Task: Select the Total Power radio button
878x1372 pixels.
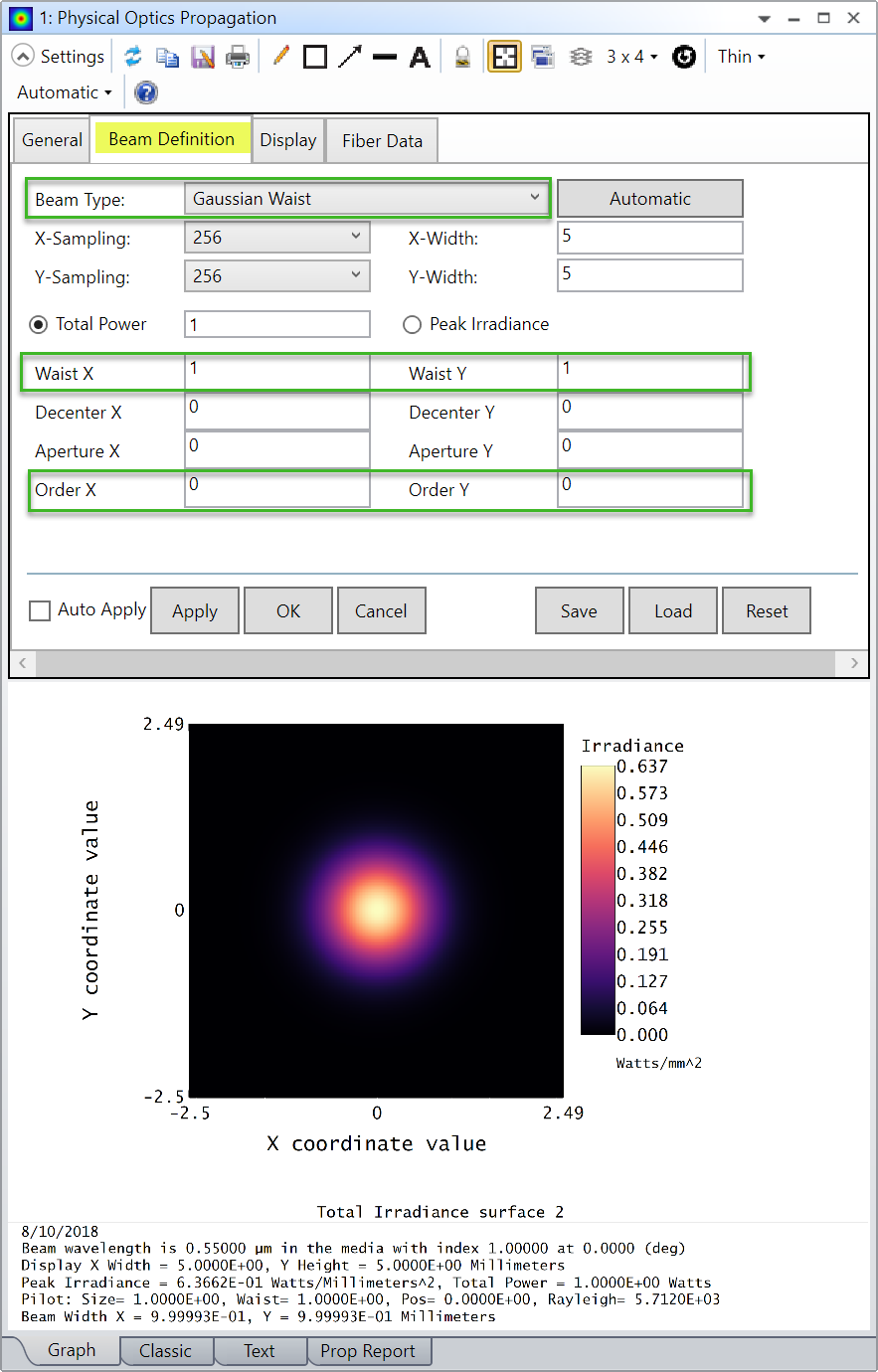Action: click(39, 324)
